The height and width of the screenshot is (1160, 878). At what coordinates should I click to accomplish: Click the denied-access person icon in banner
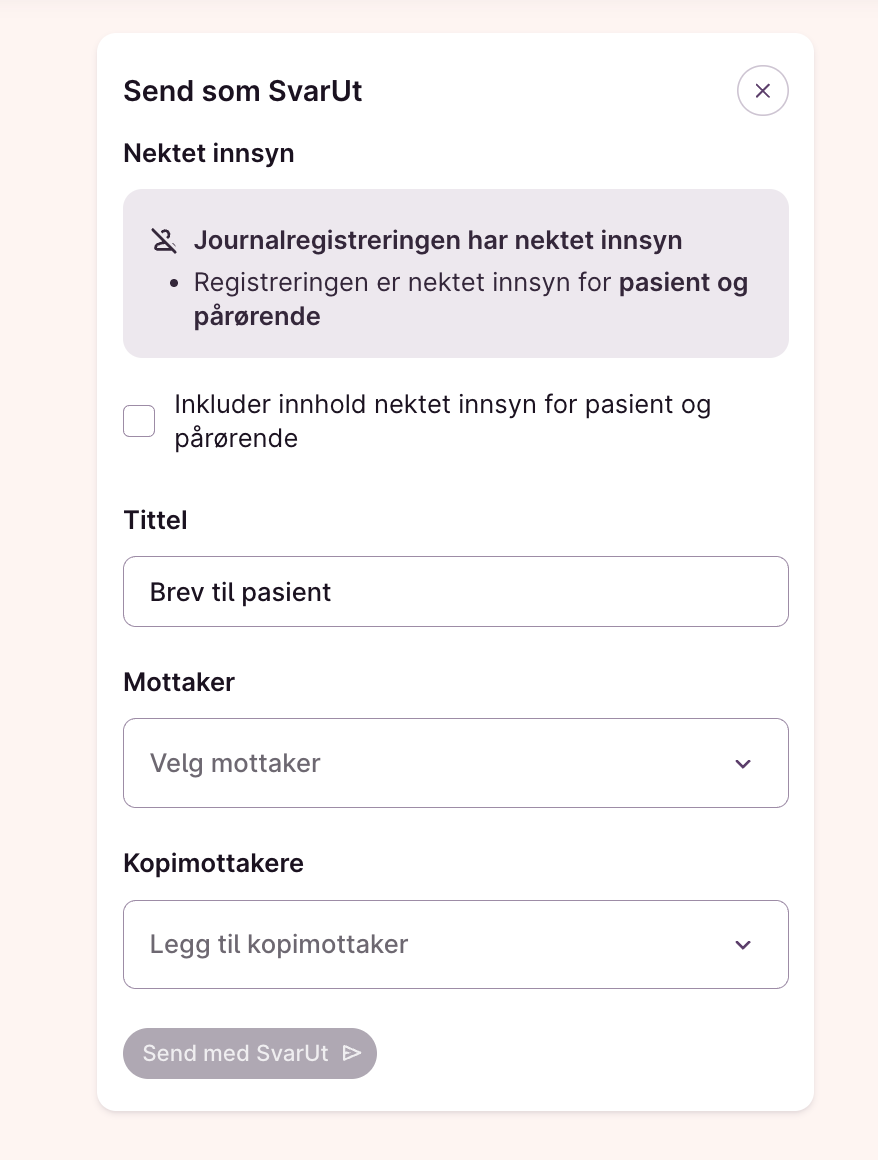point(164,240)
